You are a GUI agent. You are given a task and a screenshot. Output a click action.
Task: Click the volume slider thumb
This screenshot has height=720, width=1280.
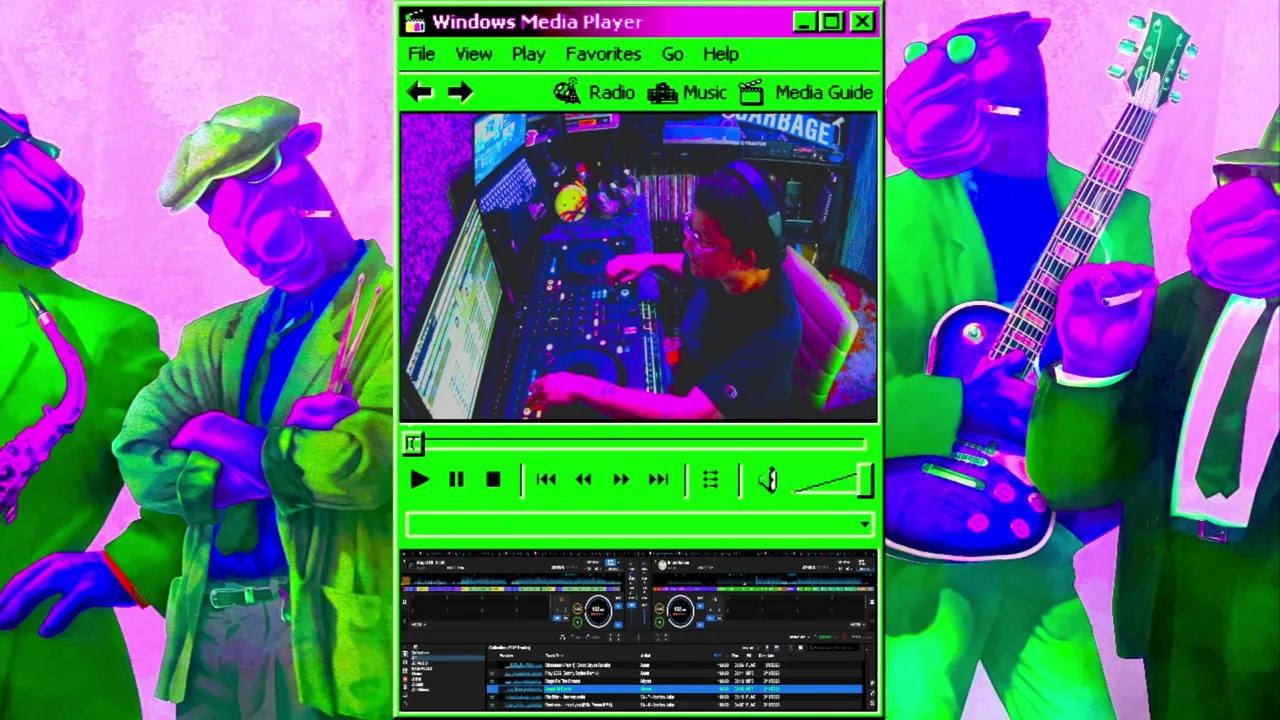(865, 480)
